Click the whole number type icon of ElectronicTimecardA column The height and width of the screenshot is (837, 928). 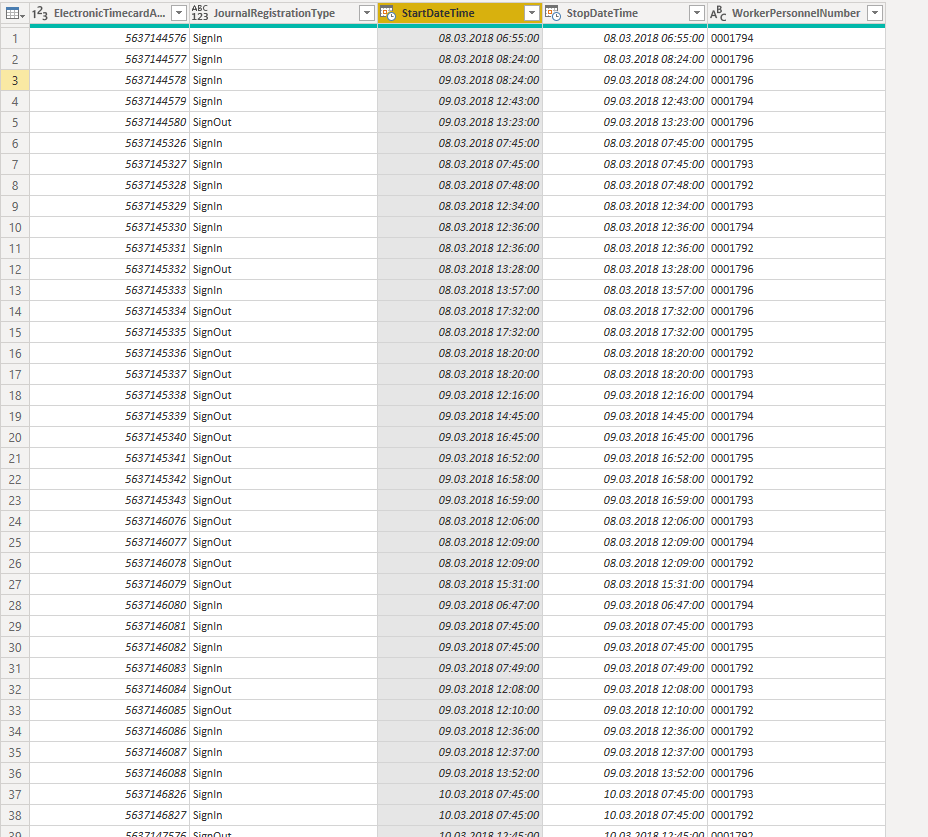click(40, 13)
